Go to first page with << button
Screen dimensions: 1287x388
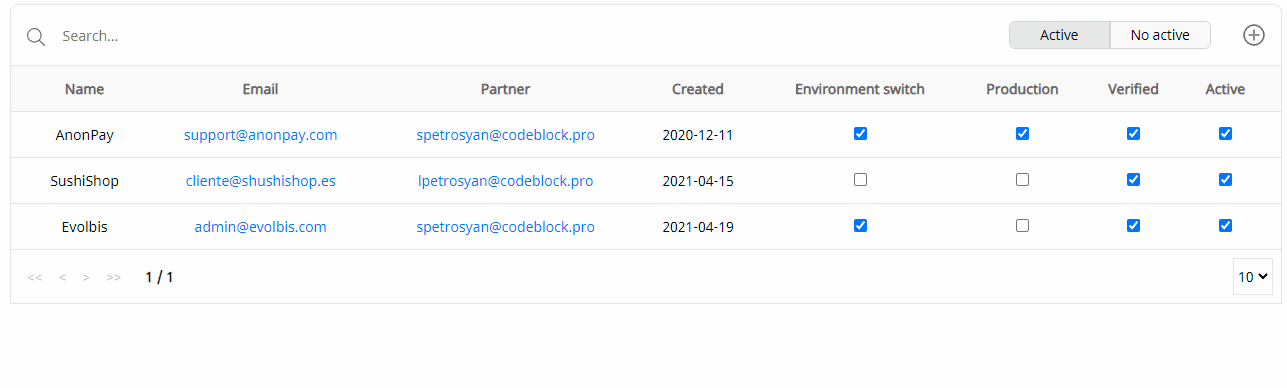pyautogui.click(x=35, y=277)
